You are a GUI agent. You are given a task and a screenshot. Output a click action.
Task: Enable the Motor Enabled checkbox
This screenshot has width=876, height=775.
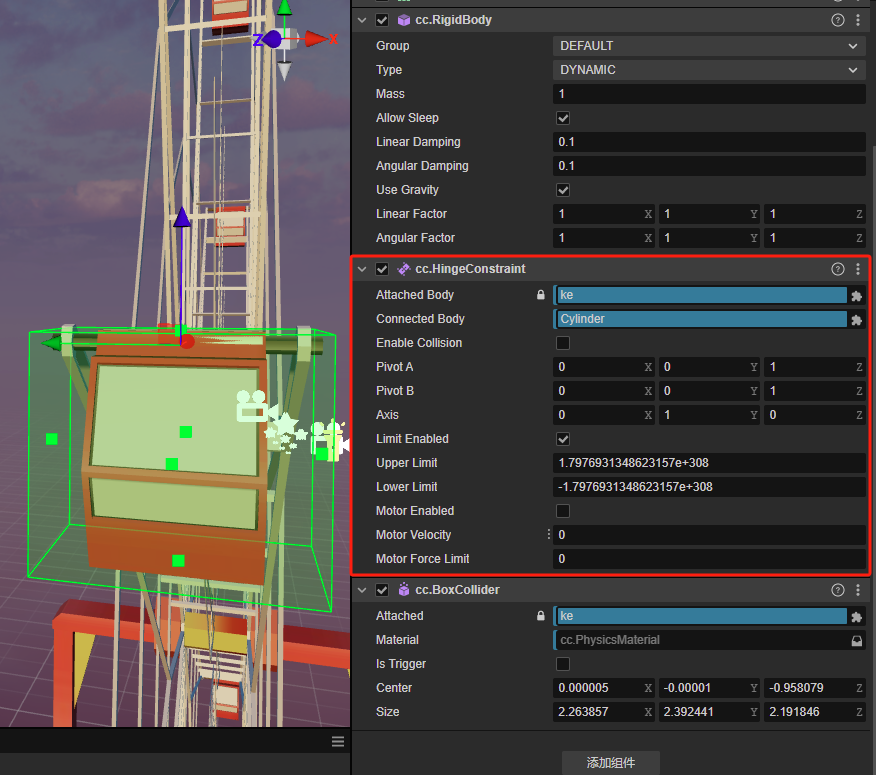(x=563, y=511)
